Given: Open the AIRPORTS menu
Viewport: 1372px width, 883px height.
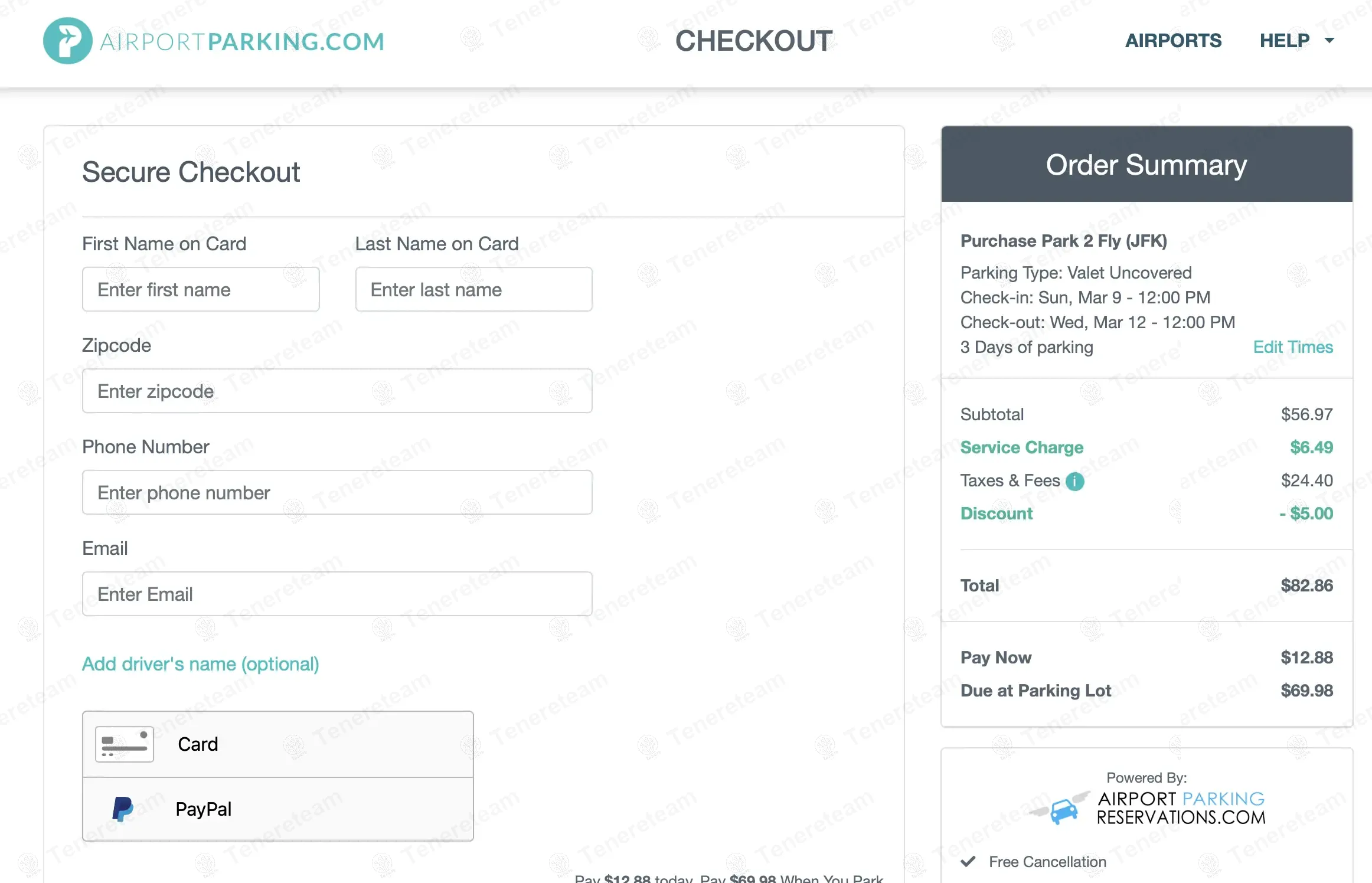Looking at the screenshot, I should [1173, 41].
